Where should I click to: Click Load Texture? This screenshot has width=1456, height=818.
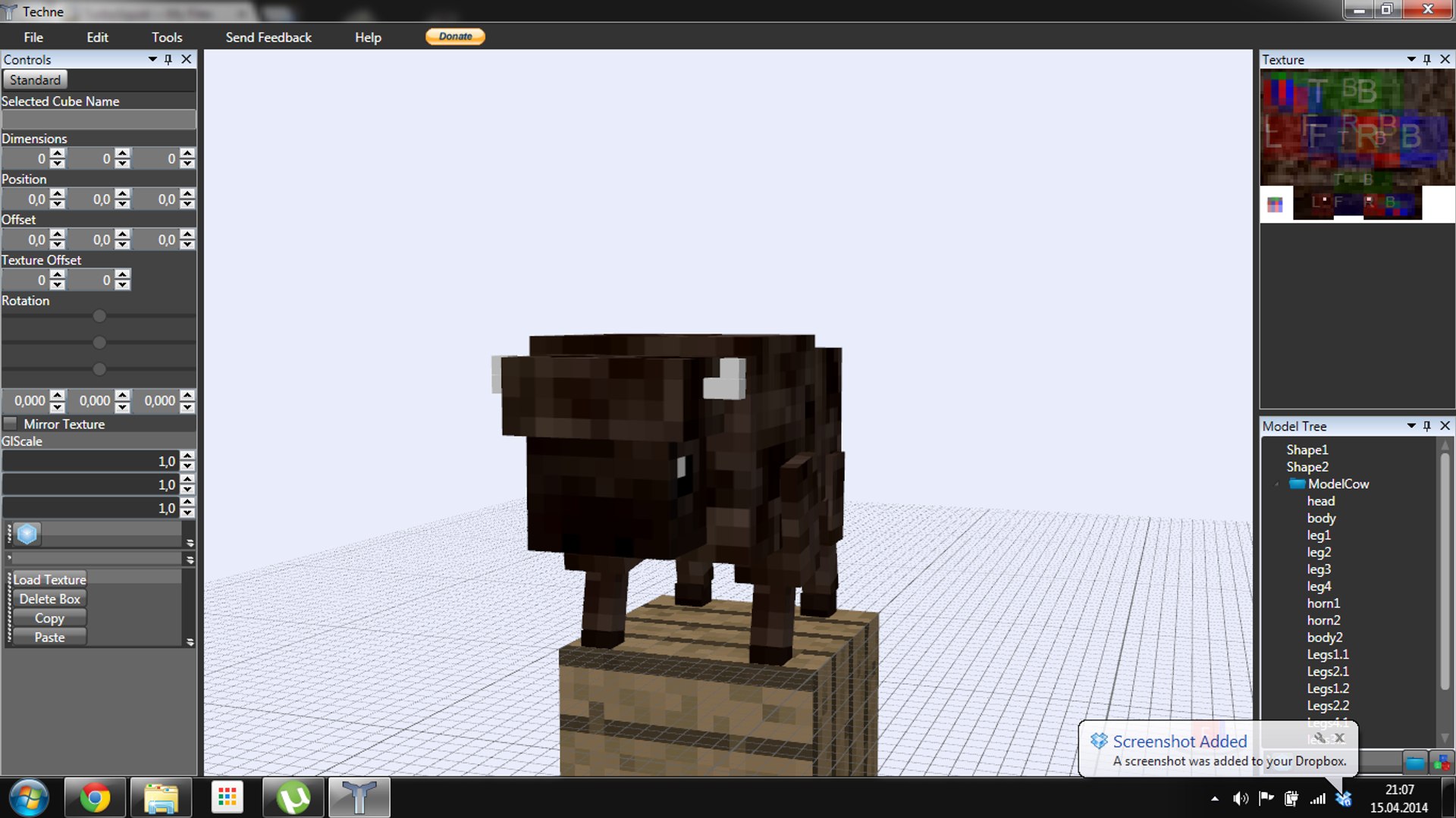click(x=49, y=579)
